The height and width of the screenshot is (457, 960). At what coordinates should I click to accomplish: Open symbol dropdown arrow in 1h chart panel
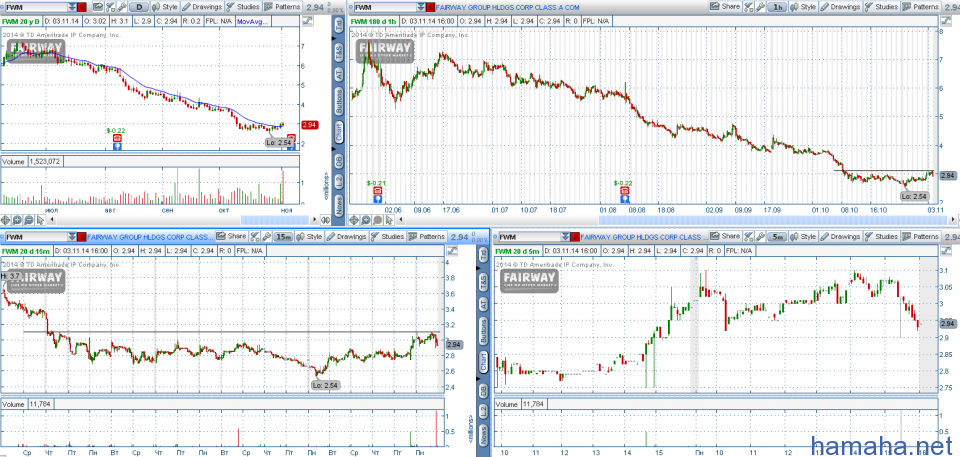click(421, 7)
